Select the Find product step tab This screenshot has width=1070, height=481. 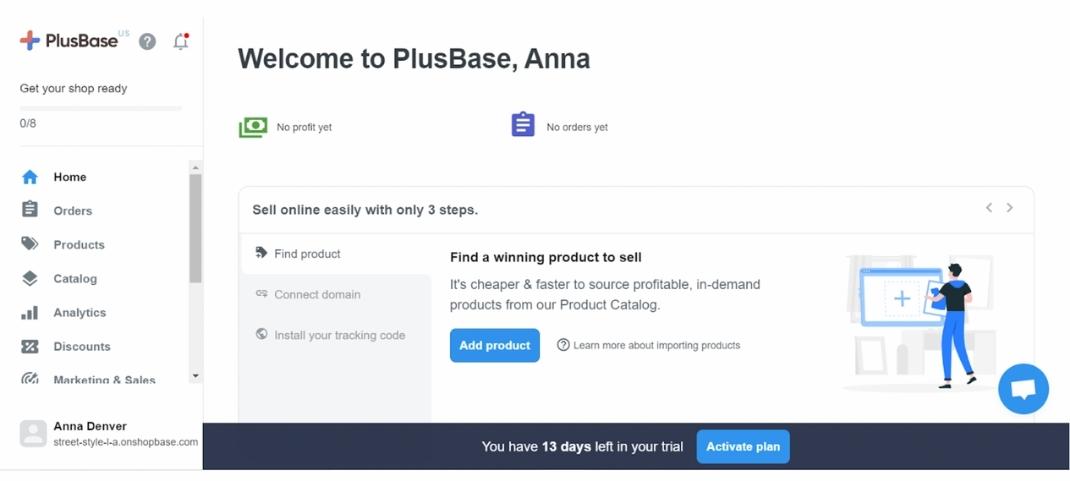(x=307, y=254)
